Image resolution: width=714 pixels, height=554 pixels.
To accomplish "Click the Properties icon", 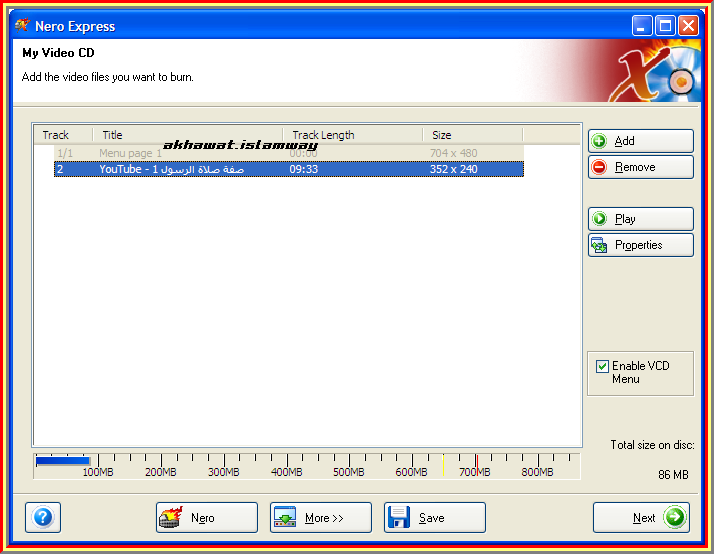I will click(599, 245).
